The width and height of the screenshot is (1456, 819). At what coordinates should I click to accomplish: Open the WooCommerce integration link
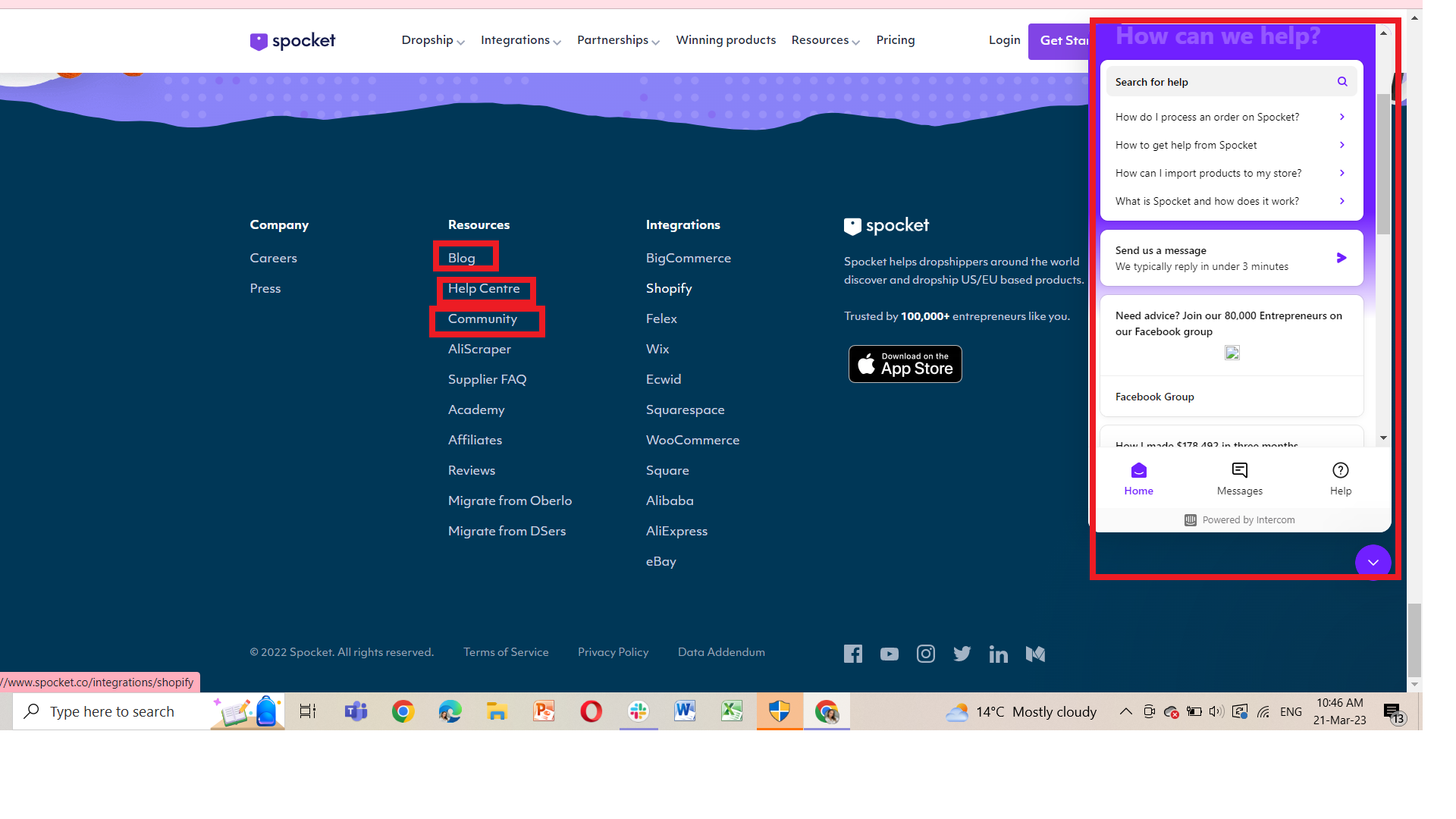692,440
